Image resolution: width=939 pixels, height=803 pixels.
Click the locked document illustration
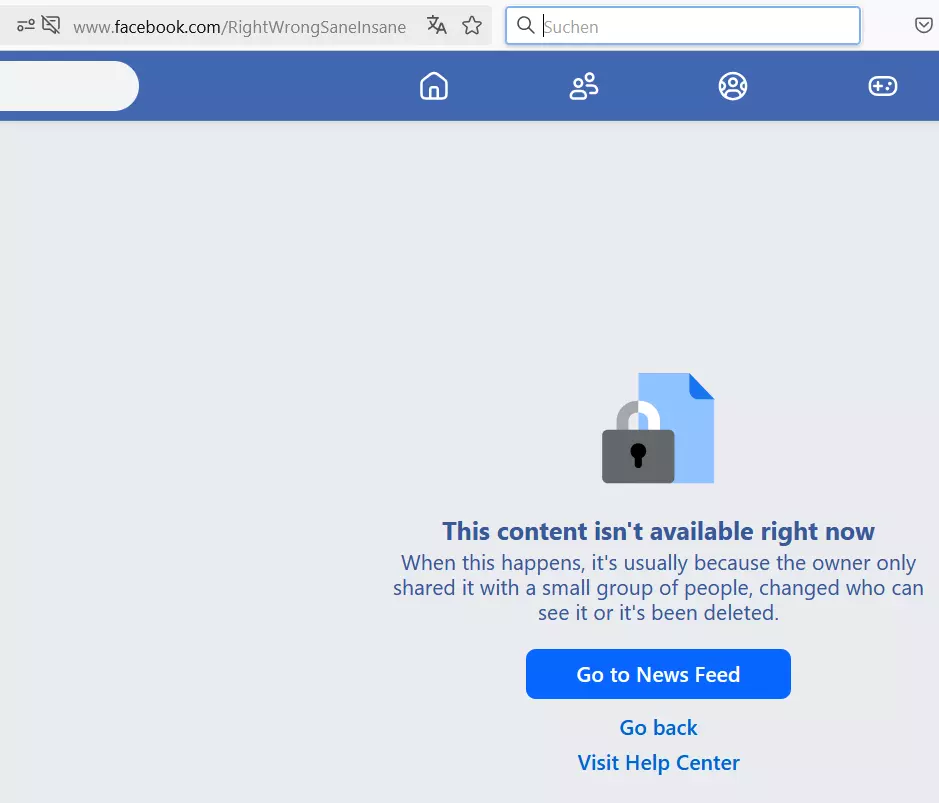pyautogui.click(x=658, y=428)
